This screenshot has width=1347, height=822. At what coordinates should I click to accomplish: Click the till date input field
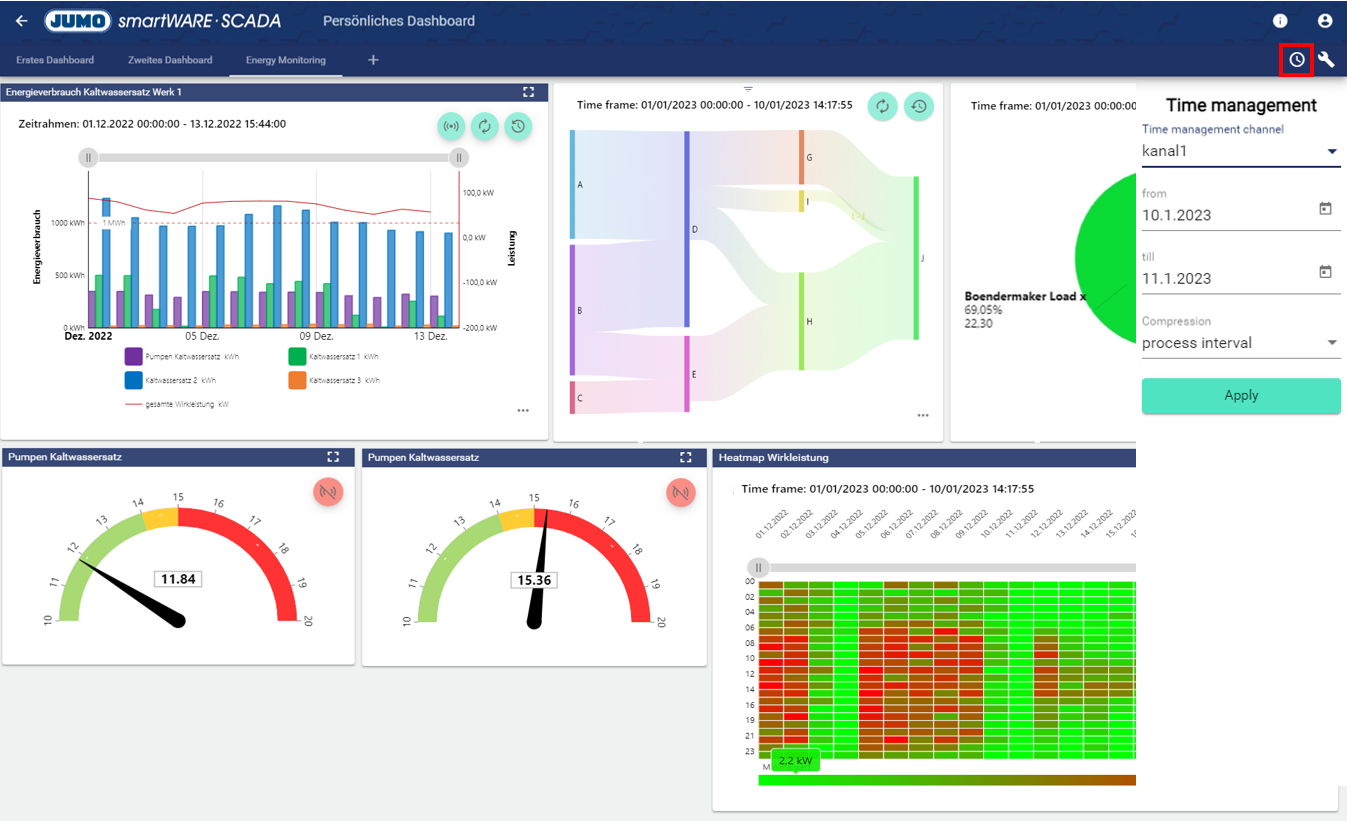[1225, 278]
